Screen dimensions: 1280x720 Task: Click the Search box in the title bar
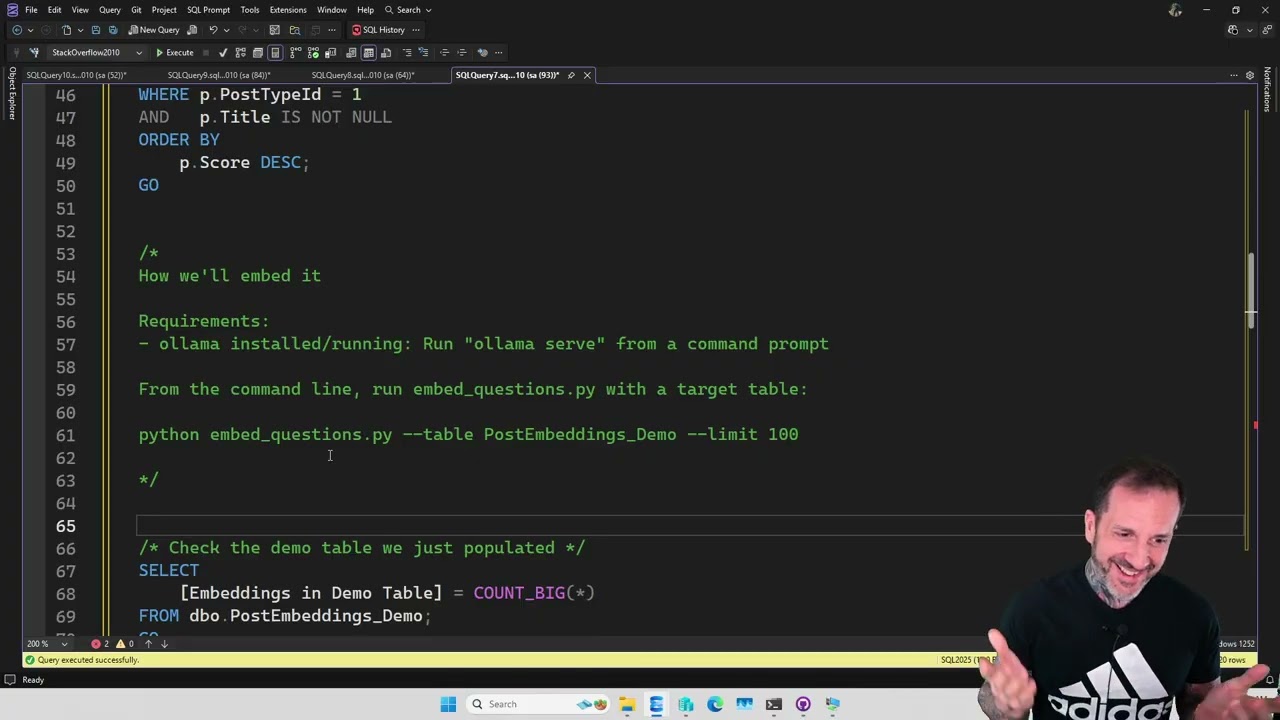click(x=408, y=10)
